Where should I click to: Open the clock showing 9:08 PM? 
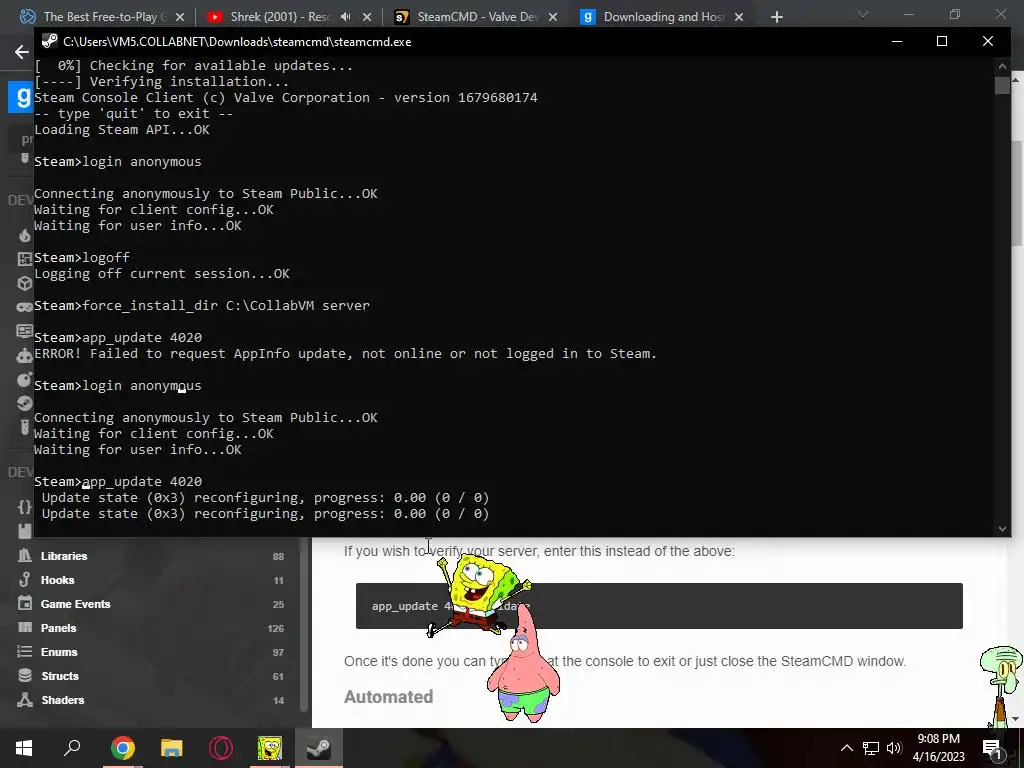938,748
